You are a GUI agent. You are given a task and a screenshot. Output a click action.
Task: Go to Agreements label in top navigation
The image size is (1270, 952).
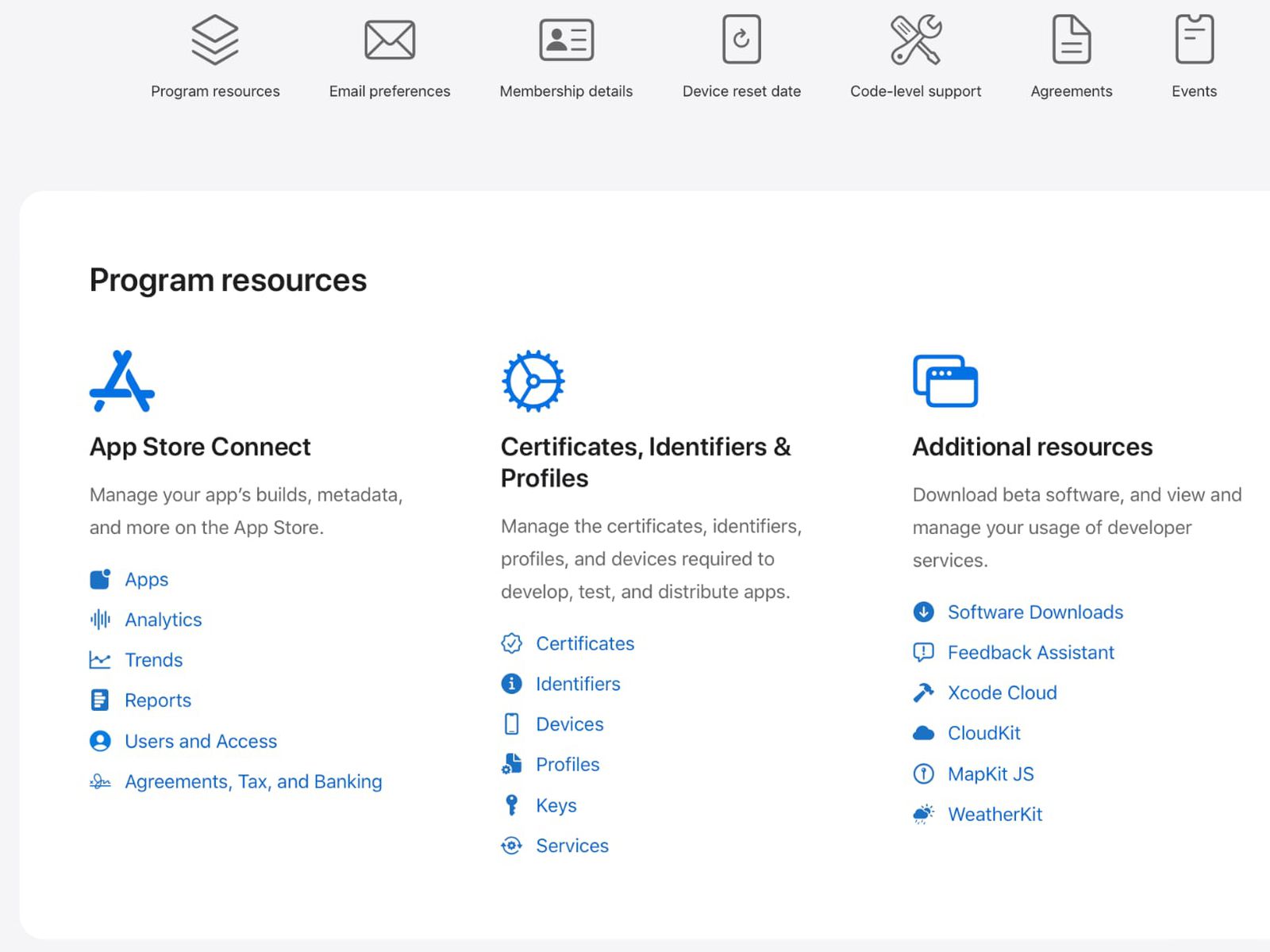point(1072,91)
